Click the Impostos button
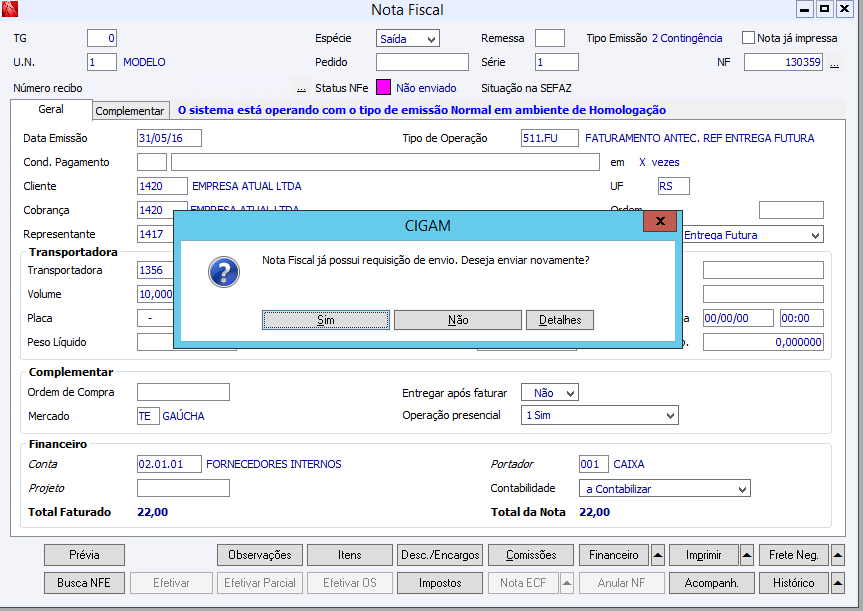Viewport: 863px width, 611px height. (440, 583)
